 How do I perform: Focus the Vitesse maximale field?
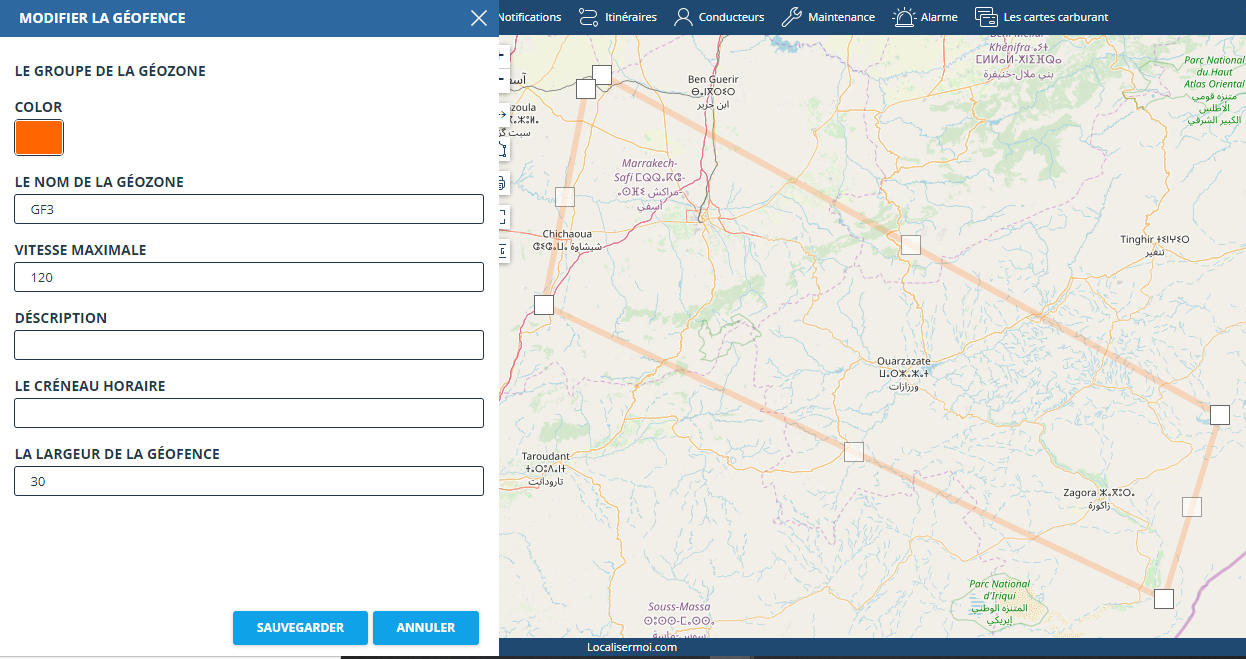249,277
